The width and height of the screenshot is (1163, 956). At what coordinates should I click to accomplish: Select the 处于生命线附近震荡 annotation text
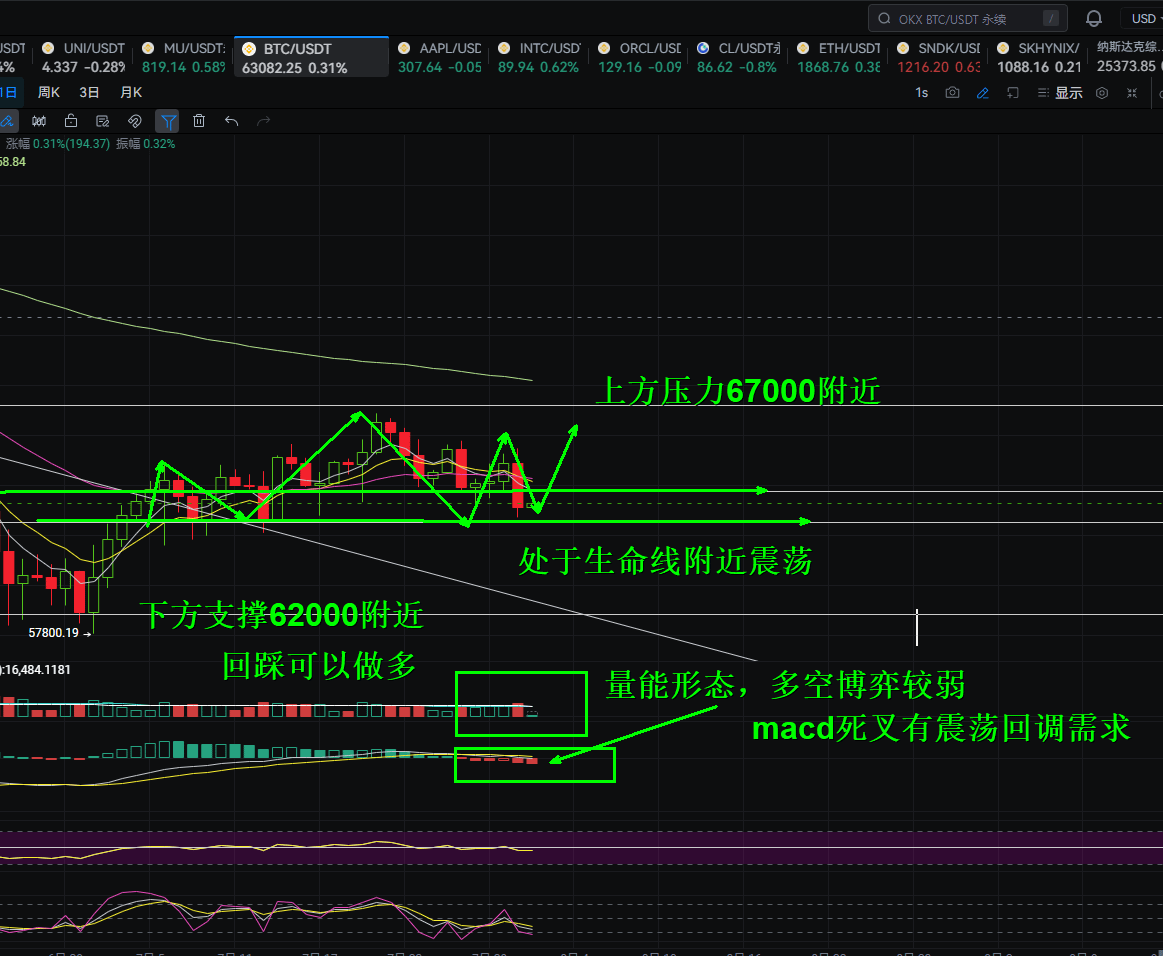665,561
